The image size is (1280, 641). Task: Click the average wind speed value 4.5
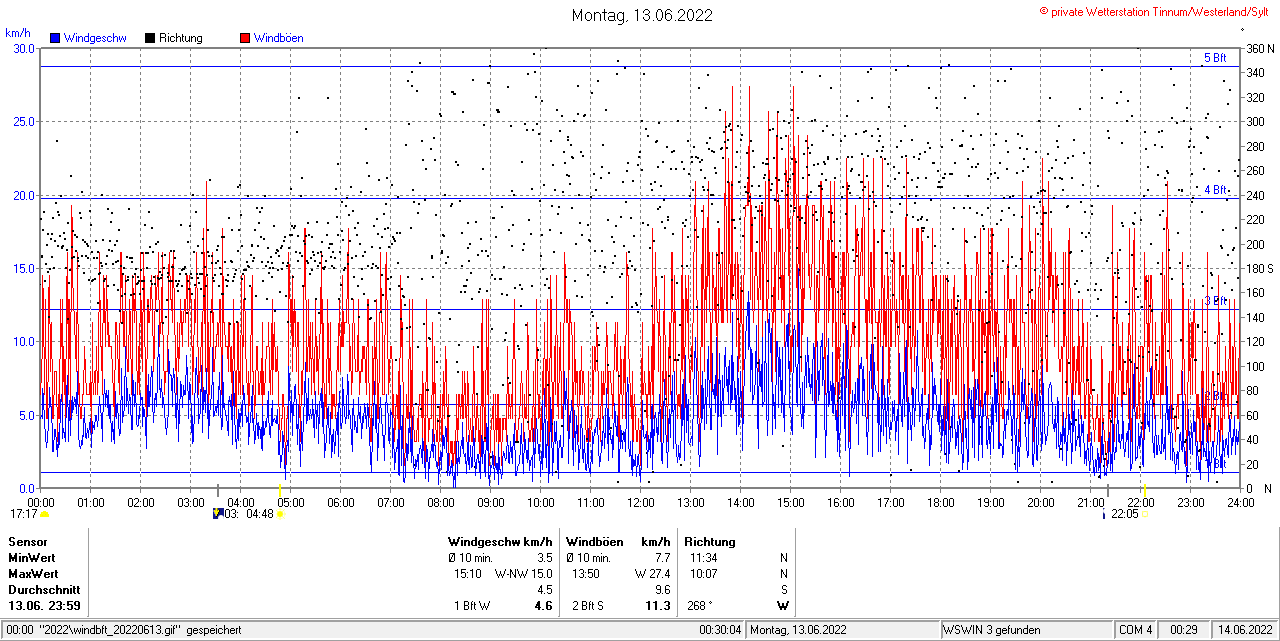544,590
